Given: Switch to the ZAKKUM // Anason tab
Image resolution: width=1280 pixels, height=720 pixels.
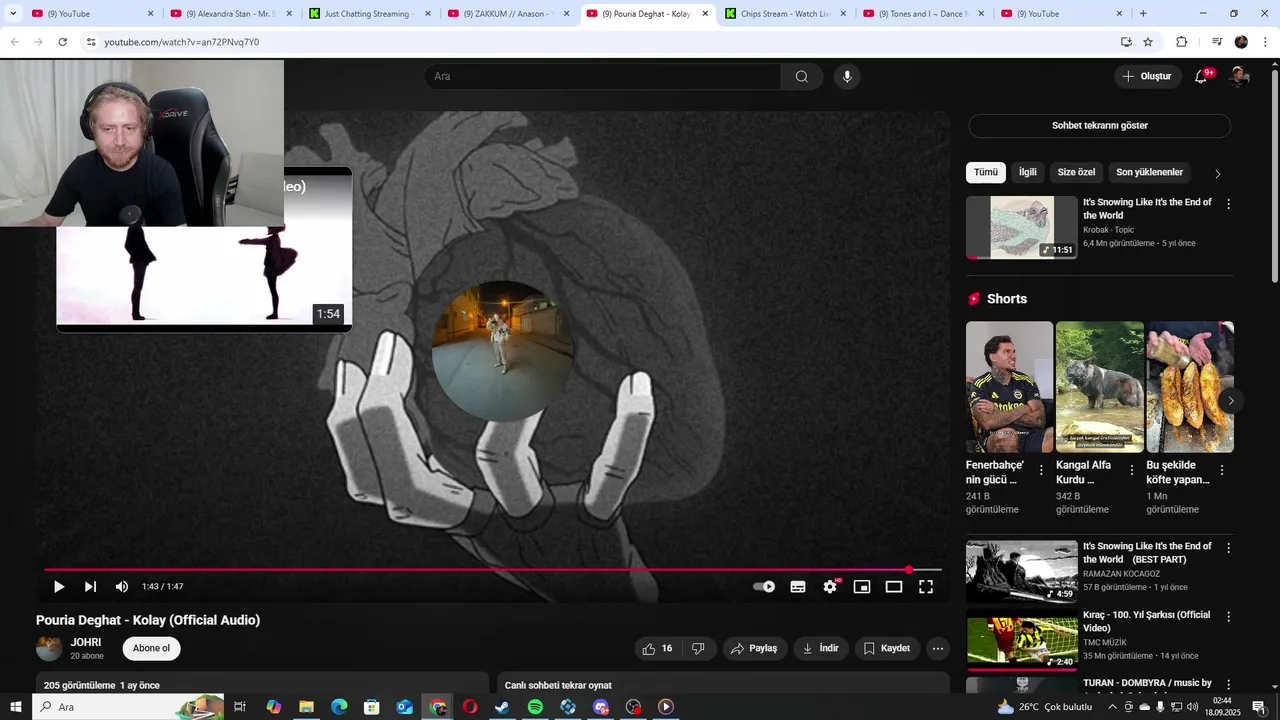Looking at the screenshot, I should click(x=508, y=14).
